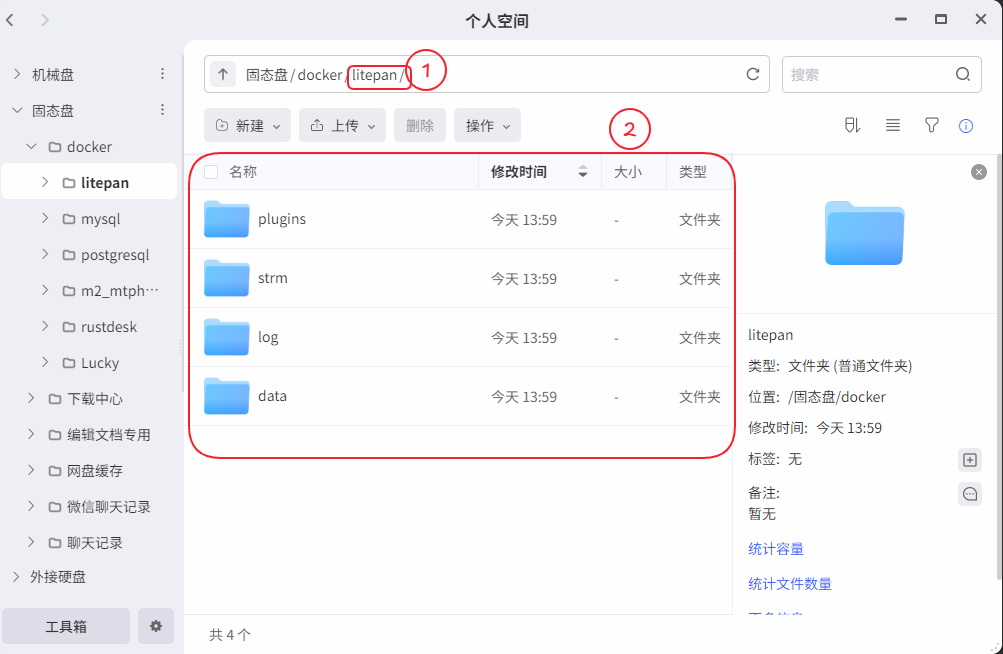Go back with the left arrow
This screenshot has height=654, width=1003.
click(10, 20)
